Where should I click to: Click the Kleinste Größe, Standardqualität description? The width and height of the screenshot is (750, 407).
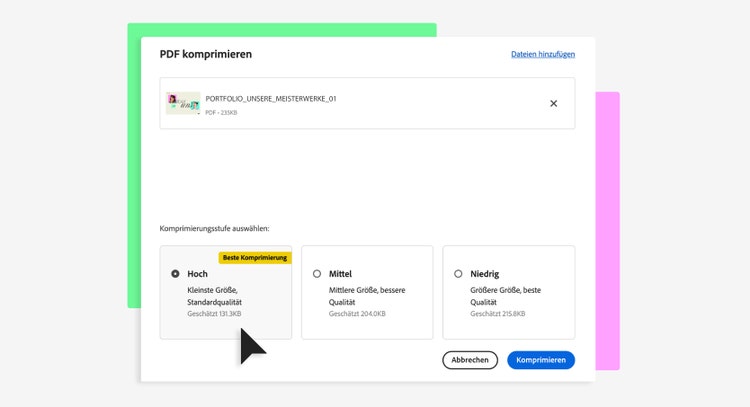(x=214, y=296)
